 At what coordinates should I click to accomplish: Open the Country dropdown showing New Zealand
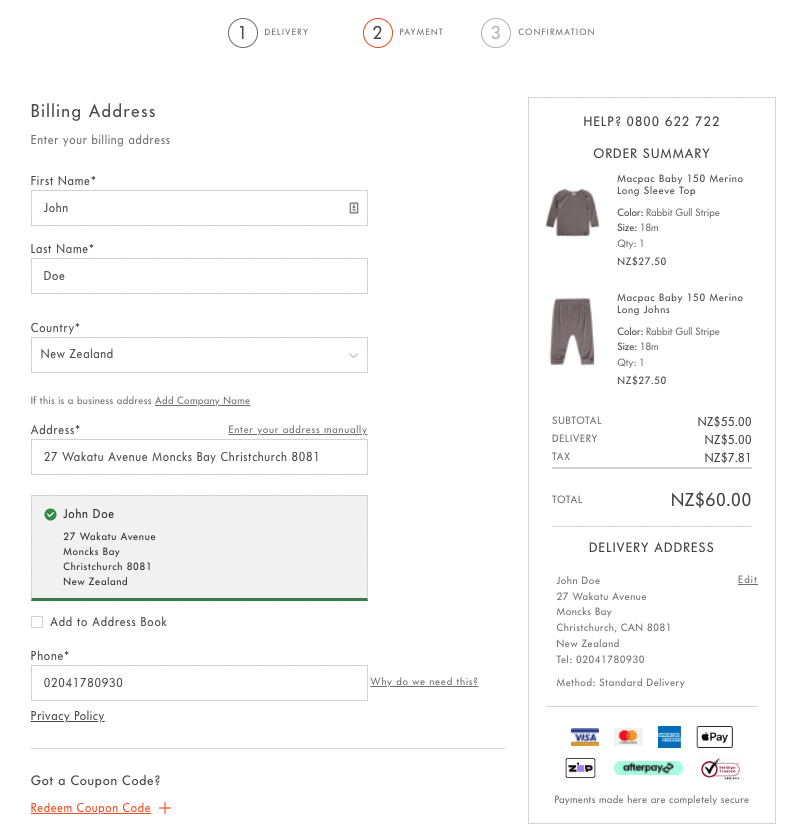(199, 355)
